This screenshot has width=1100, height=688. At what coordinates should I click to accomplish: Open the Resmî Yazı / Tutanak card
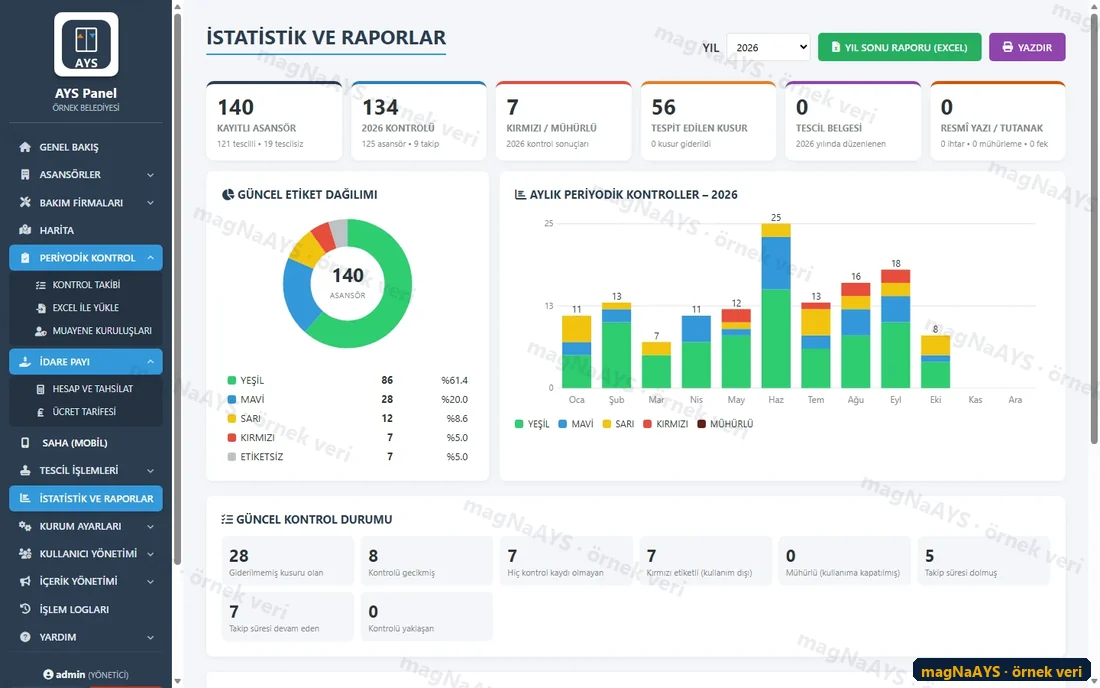pos(998,121)
